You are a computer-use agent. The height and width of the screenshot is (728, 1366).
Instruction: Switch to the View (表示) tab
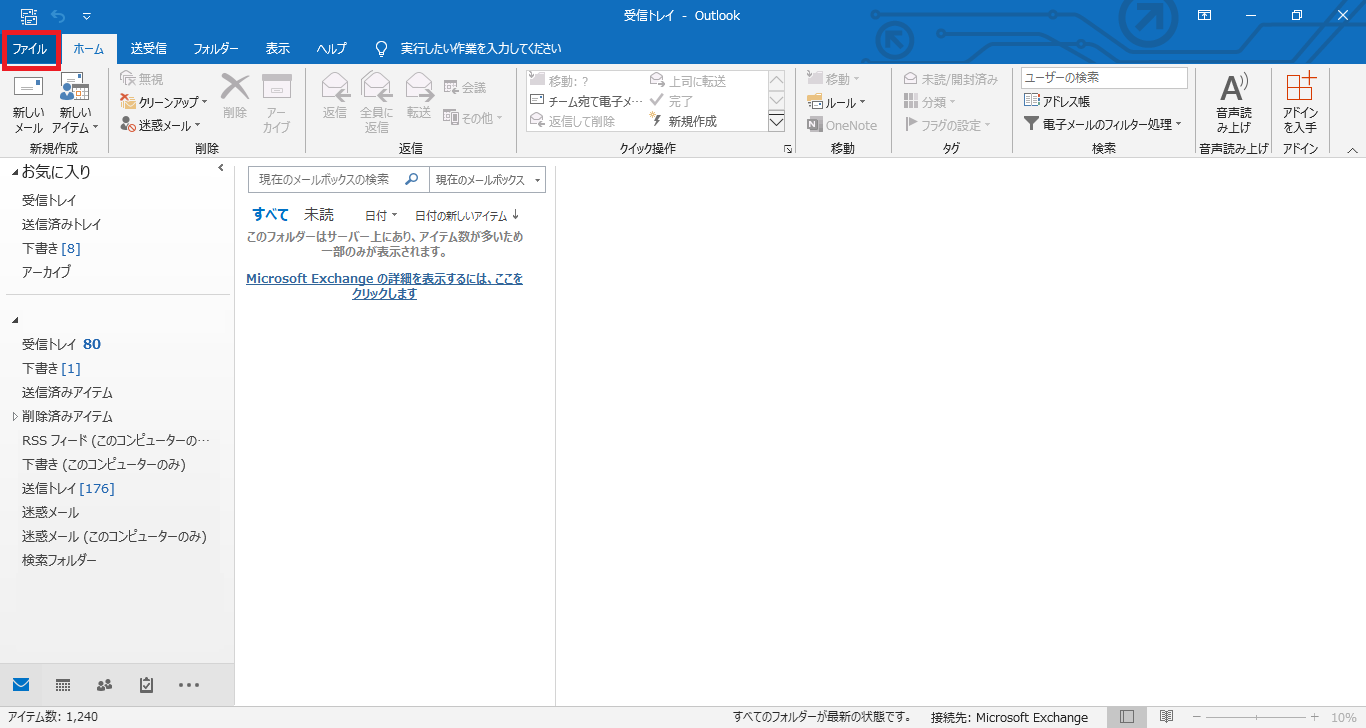pyautogui.click(x=278, y=49)
